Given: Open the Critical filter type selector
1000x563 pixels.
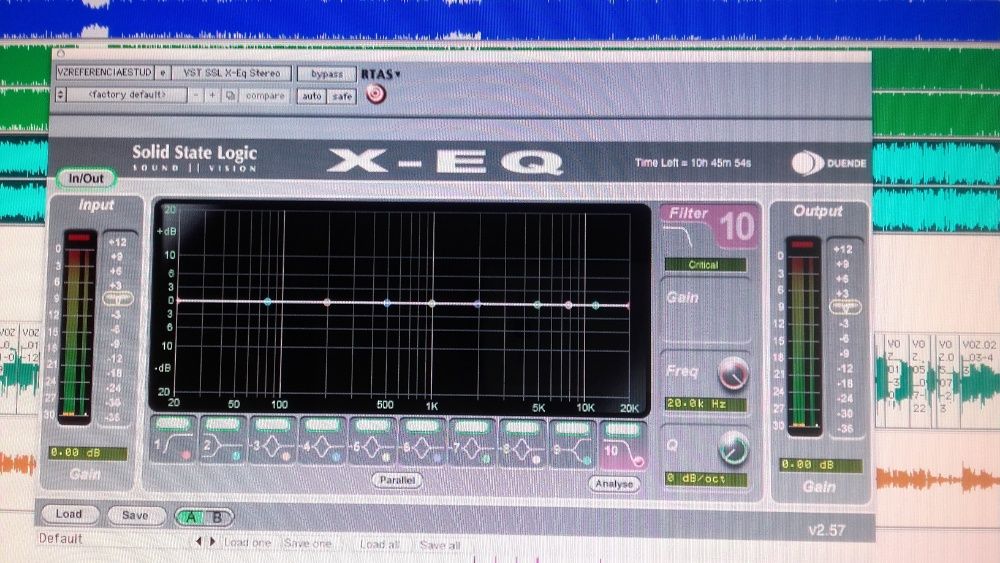Looking at the screenshot, I should (x=705, y=265).
